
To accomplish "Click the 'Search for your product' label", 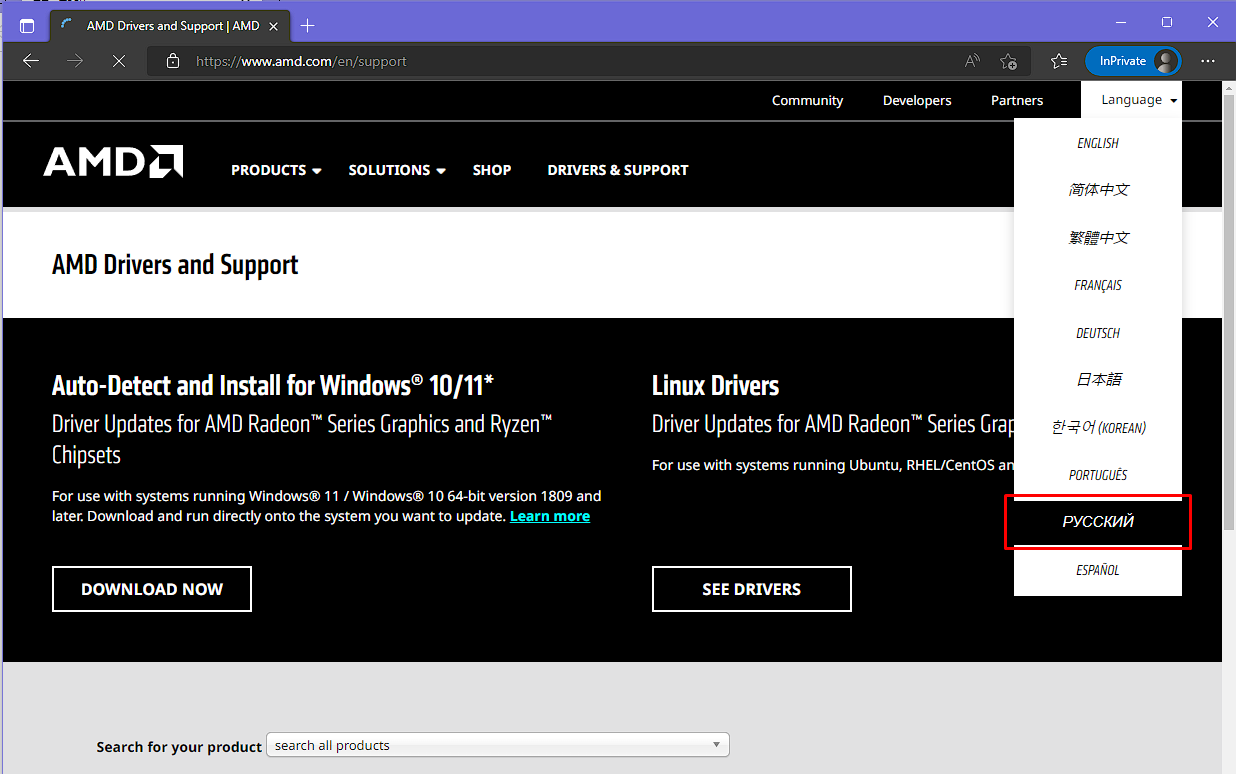I will (x=179, y=747).
